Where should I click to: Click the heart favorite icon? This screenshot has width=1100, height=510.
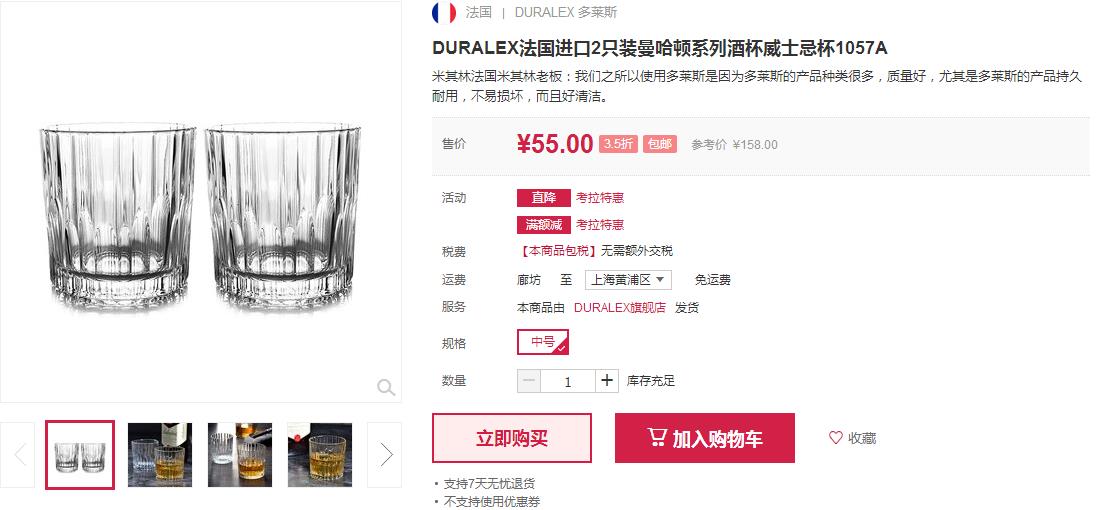coord(836,438)
